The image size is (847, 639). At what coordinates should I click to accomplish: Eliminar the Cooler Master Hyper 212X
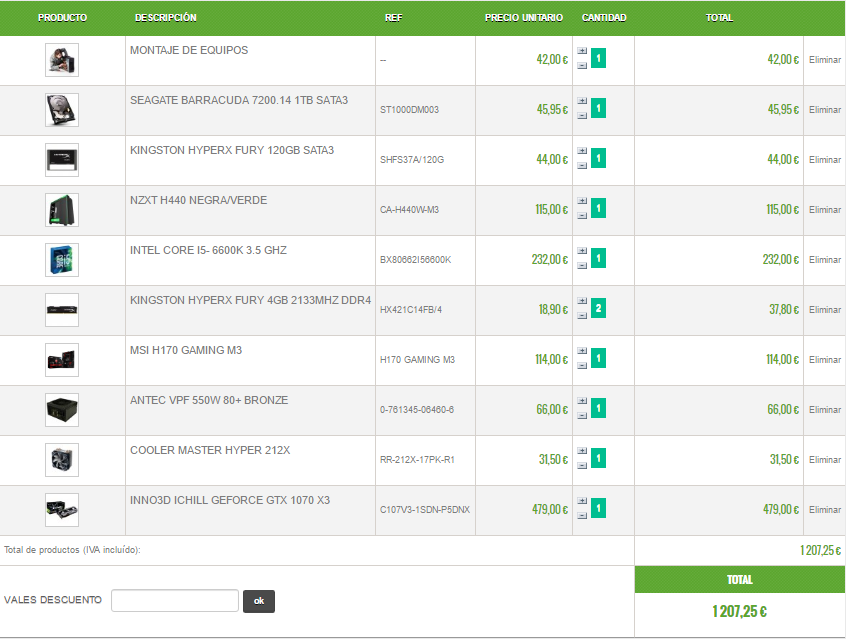tap(825, 460)
